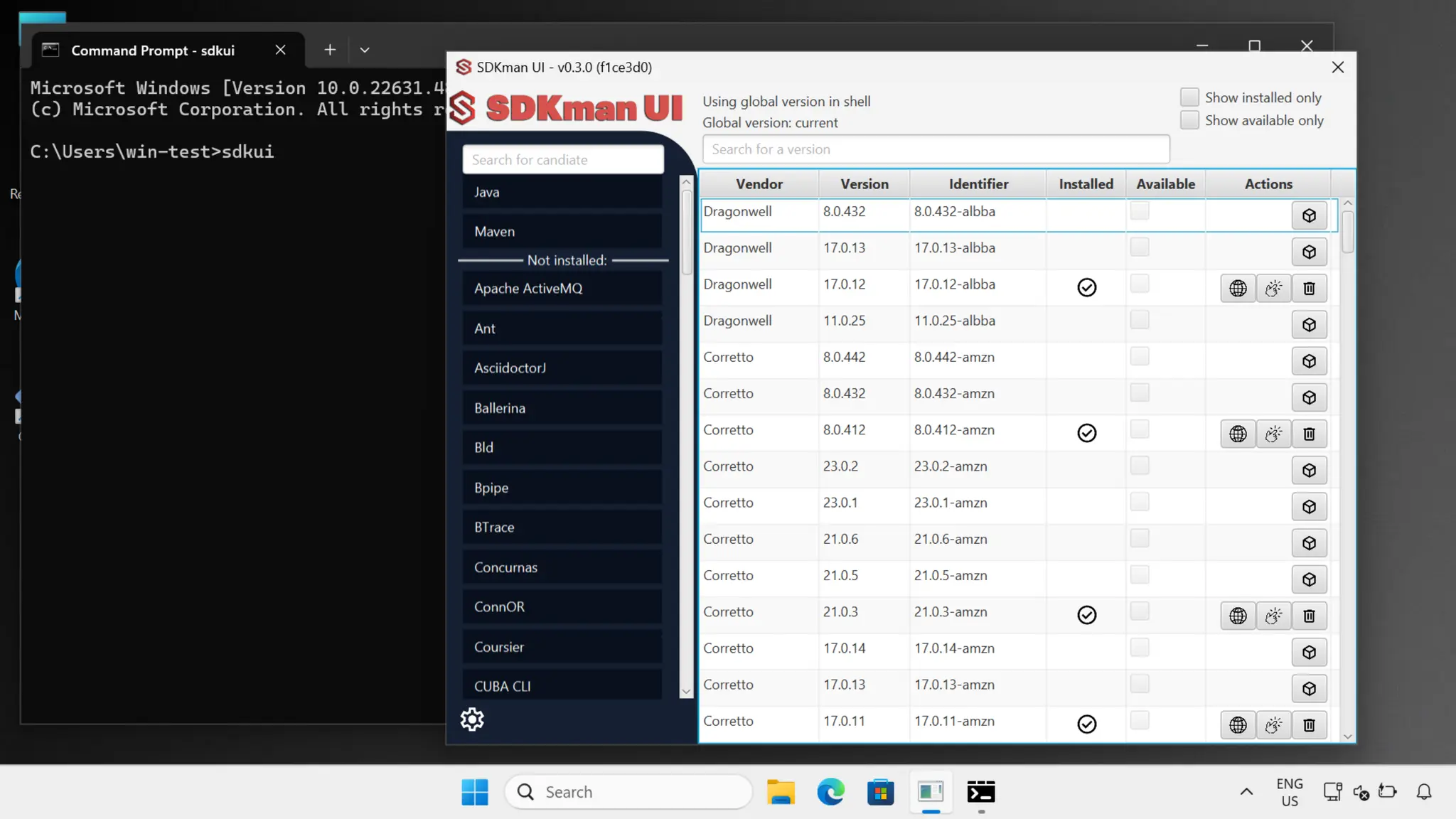Toggle Available checkbox for Dragonwell 17.0.13

tap(1140, 247)
